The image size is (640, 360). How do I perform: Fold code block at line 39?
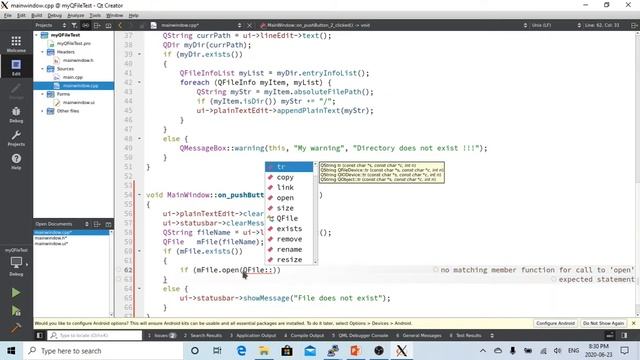(x=140, y=54)
